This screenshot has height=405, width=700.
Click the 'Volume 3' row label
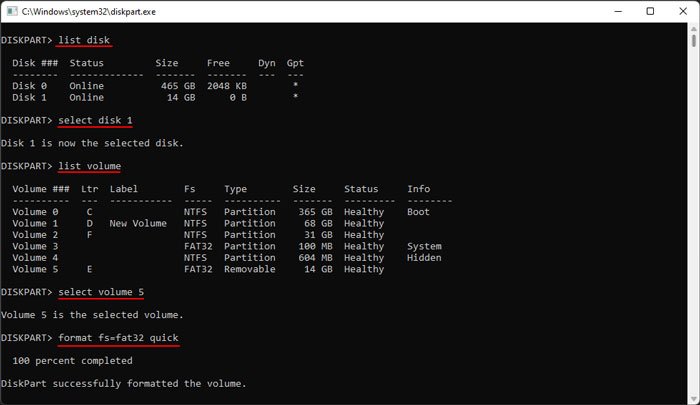pyautogui.click(x=35, y=246)
